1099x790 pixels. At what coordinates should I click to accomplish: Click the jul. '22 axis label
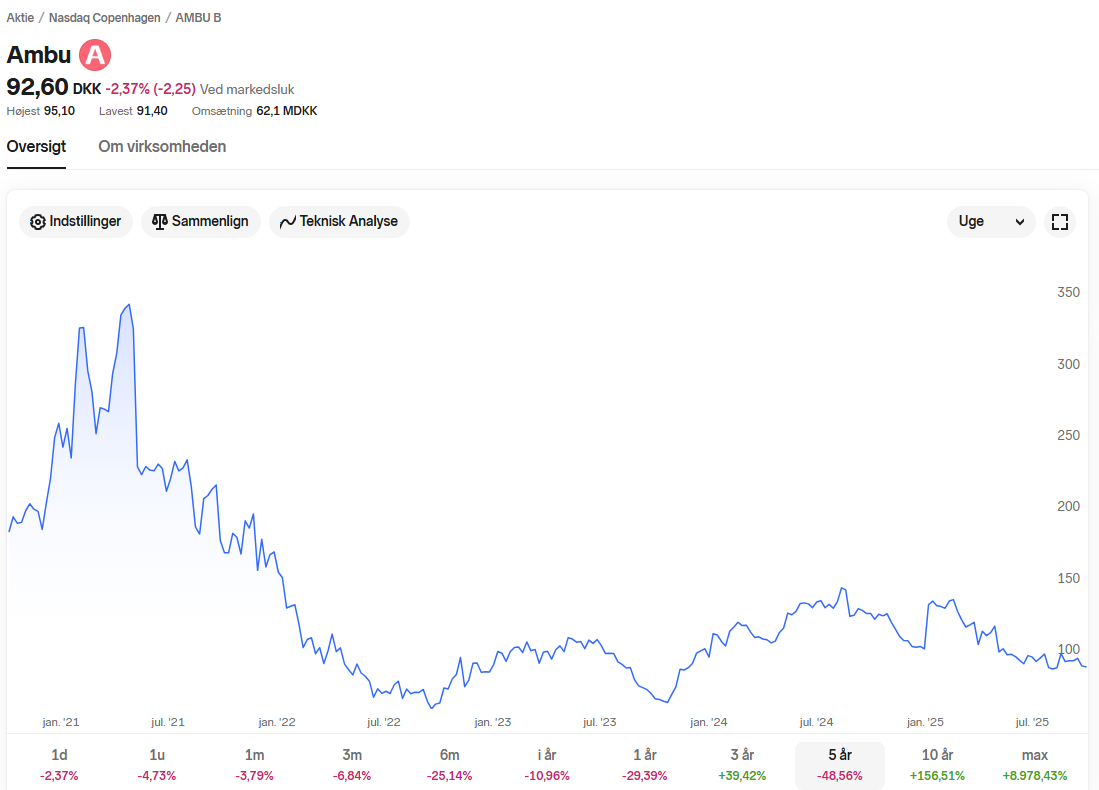[x=383, y=722]
